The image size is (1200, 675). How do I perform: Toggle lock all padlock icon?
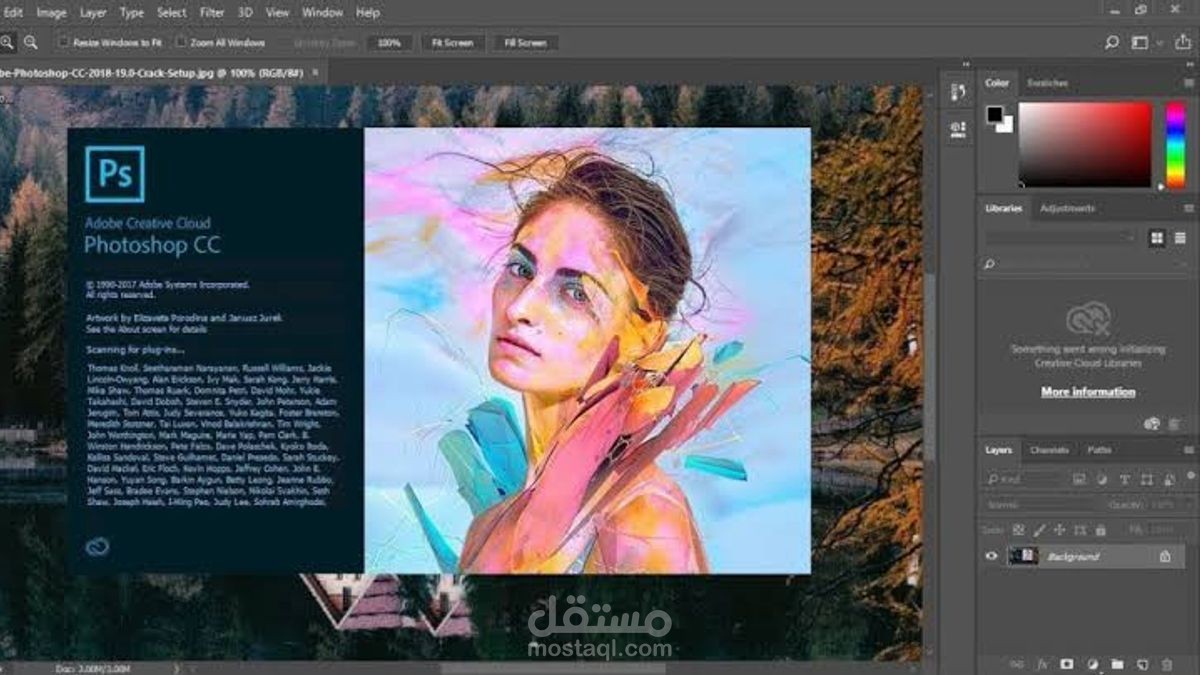1100,530
